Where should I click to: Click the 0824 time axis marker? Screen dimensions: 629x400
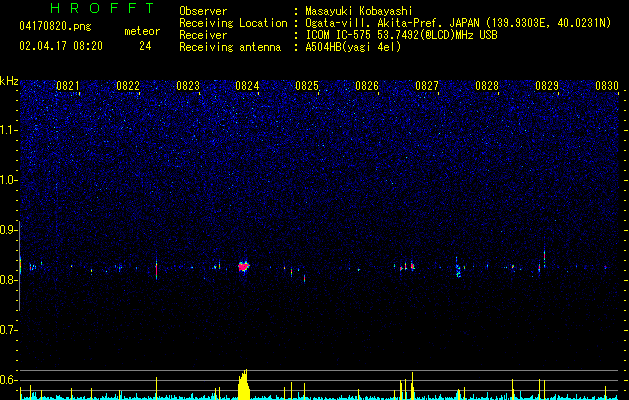(x=247, y=86)
